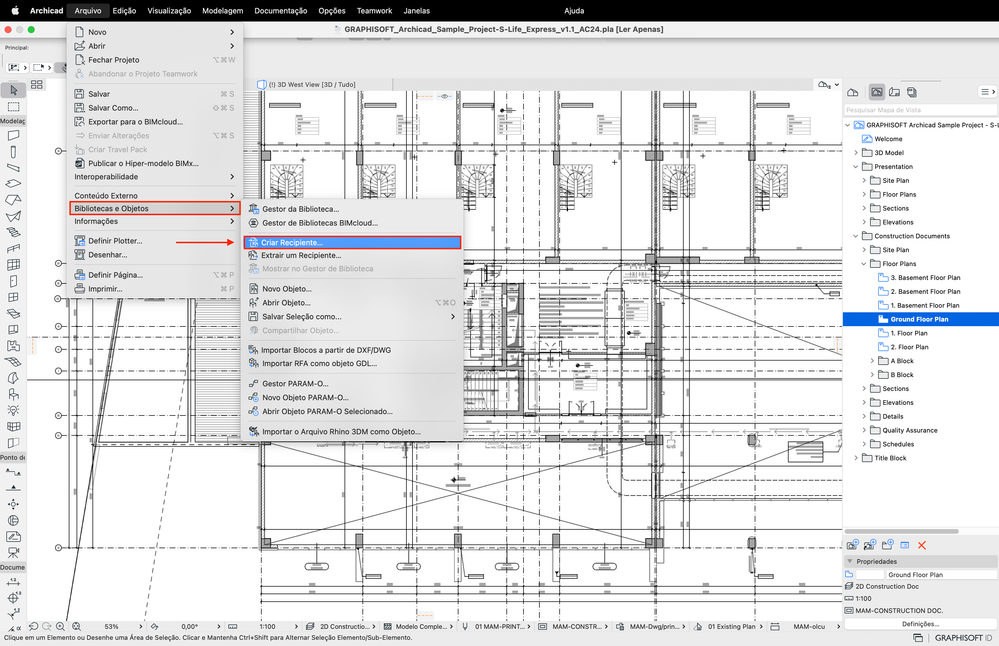The width and height of the screenshot is (999, 646).
Task: Click in Pesquisar Mapa de Vista field
Action: 920,110
